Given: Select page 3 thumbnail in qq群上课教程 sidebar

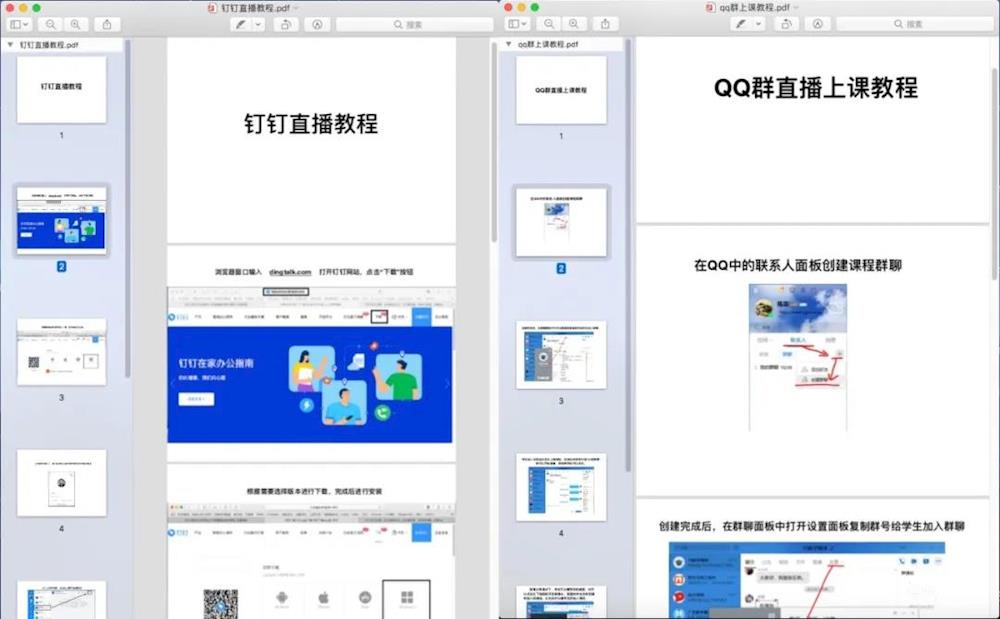Looking at the screenshot, I should tap(561, 355).
